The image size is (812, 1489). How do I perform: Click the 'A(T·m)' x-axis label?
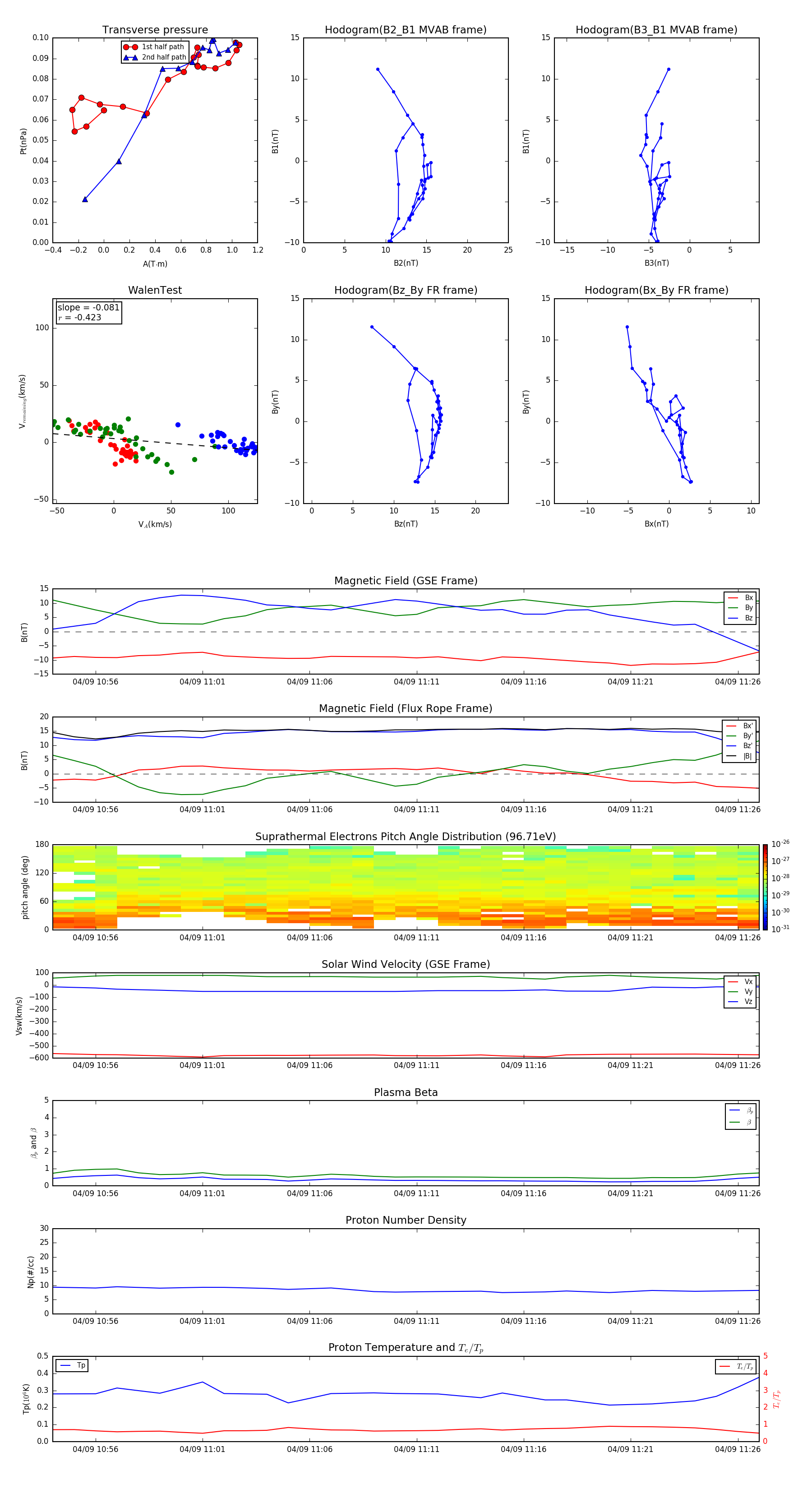pos(155,264)
